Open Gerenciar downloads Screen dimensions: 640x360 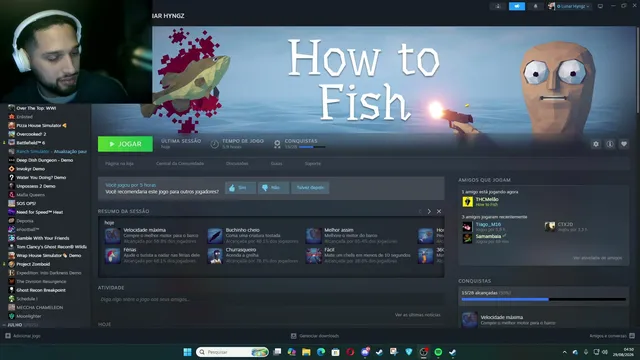(x=315, y=336)
